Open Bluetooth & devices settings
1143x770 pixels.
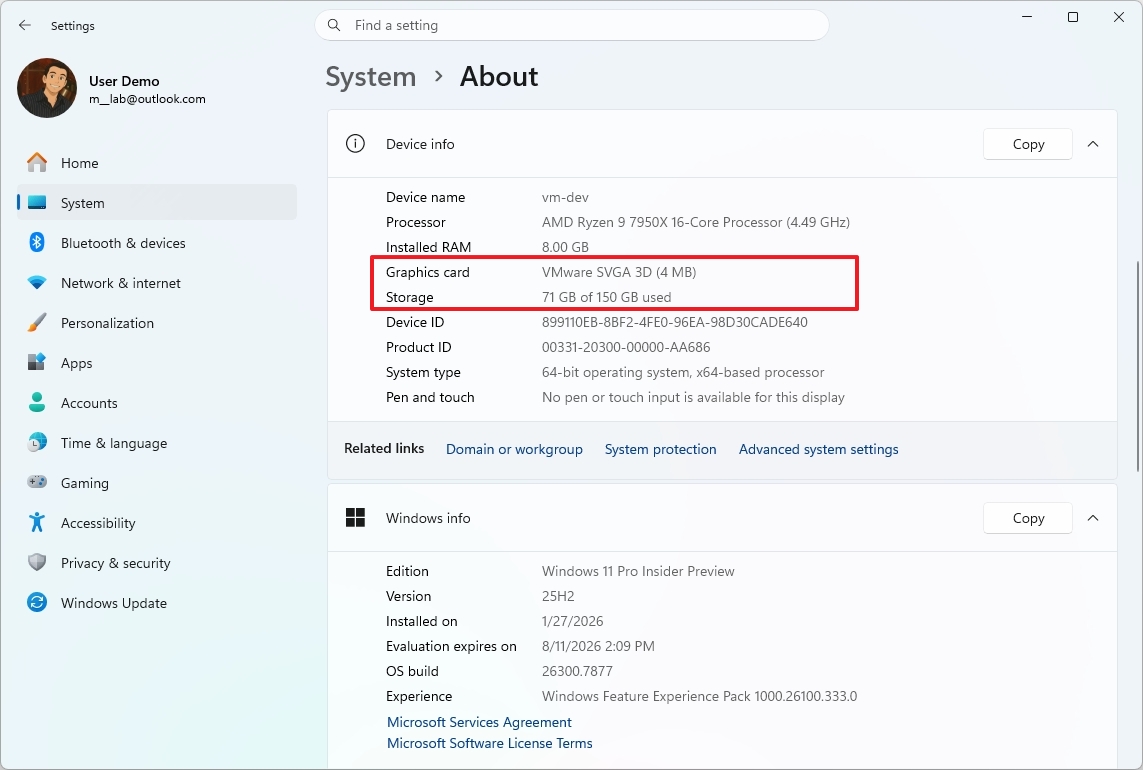click(x=122, y=242)
